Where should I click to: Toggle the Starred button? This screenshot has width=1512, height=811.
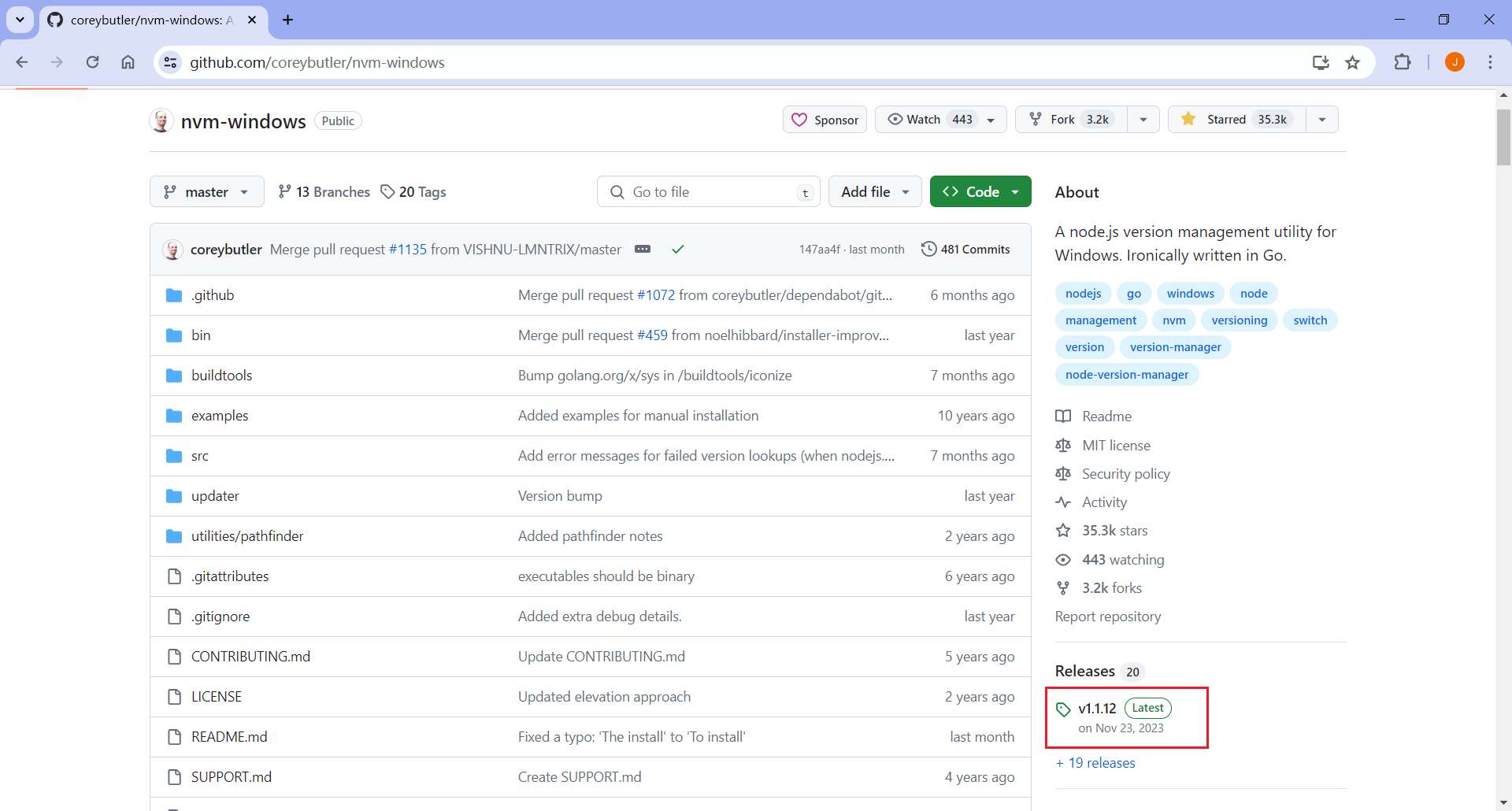[1236, 120]
